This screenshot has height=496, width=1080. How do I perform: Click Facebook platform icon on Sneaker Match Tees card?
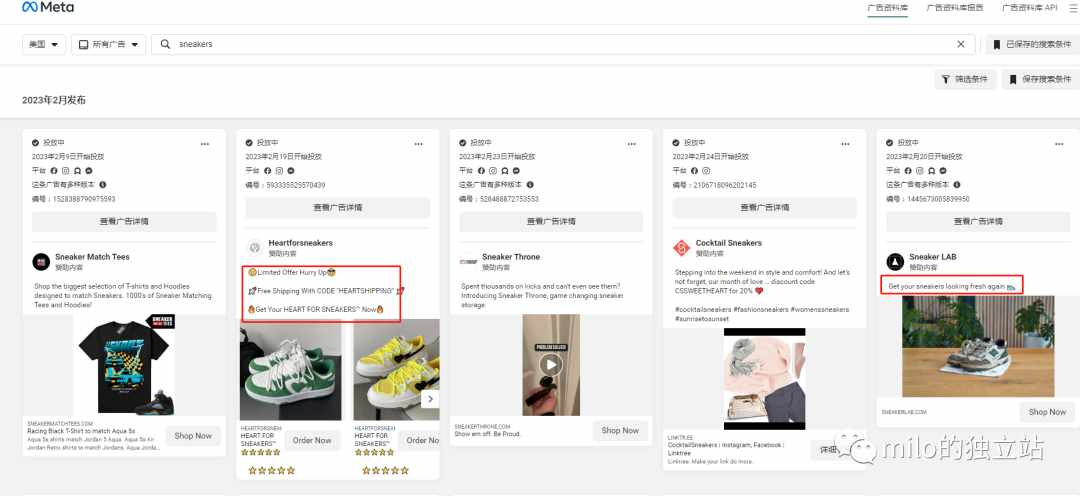[x=54, y=171]
